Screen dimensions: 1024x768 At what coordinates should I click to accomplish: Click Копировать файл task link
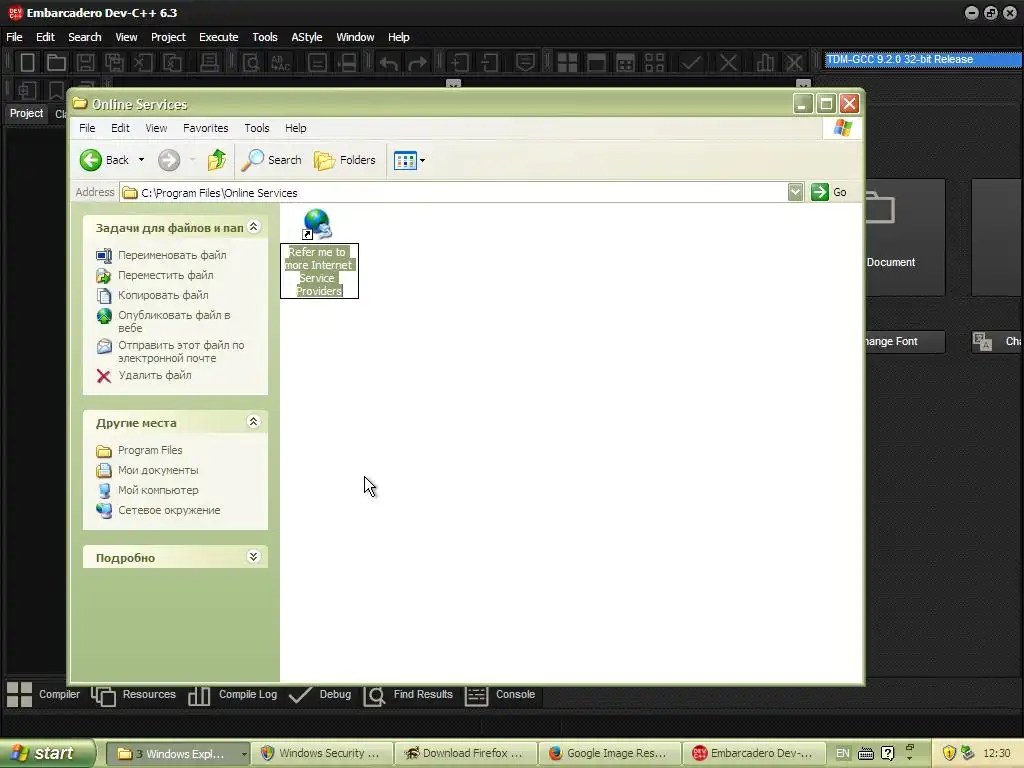(163, 295)
